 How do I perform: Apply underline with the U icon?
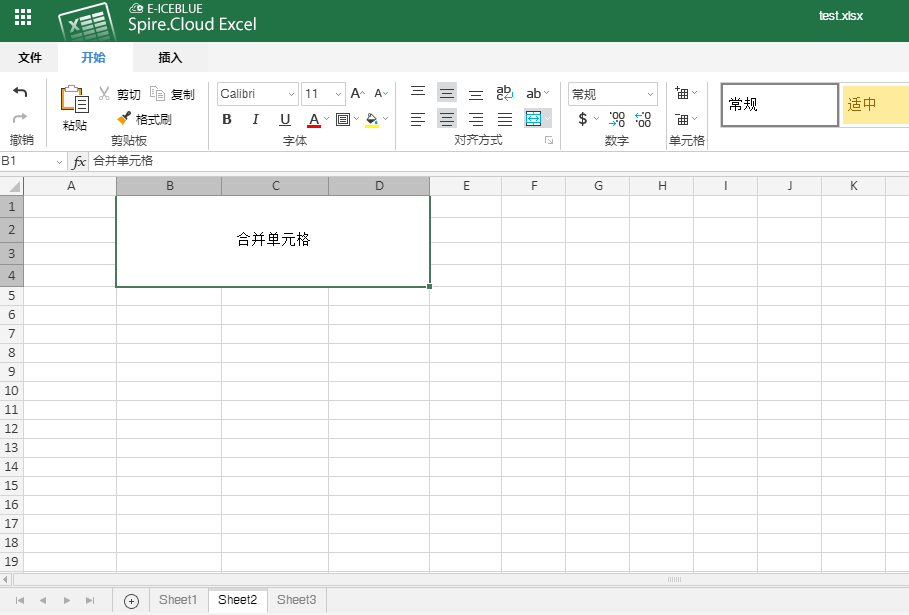click(x=285, y=119)
